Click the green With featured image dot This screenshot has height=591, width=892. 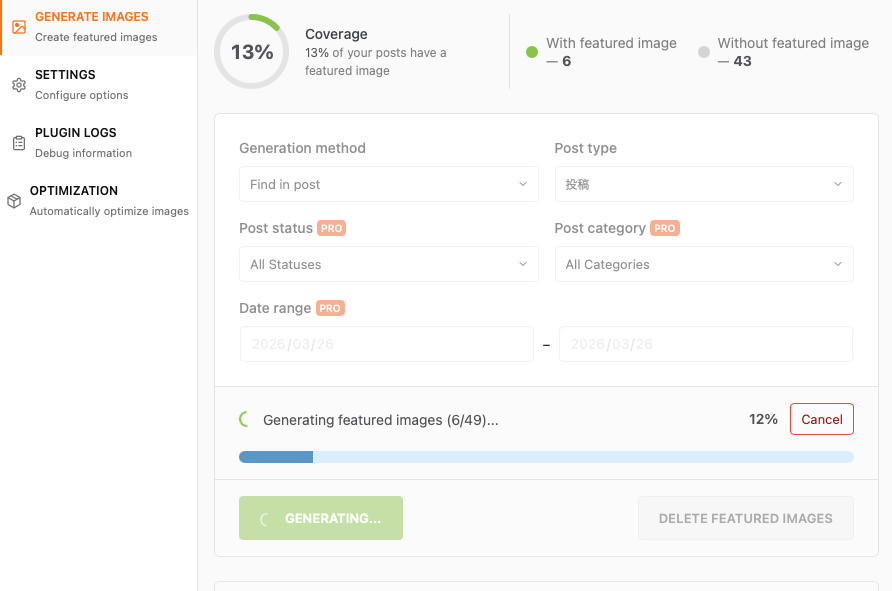[x=532, y=52]
